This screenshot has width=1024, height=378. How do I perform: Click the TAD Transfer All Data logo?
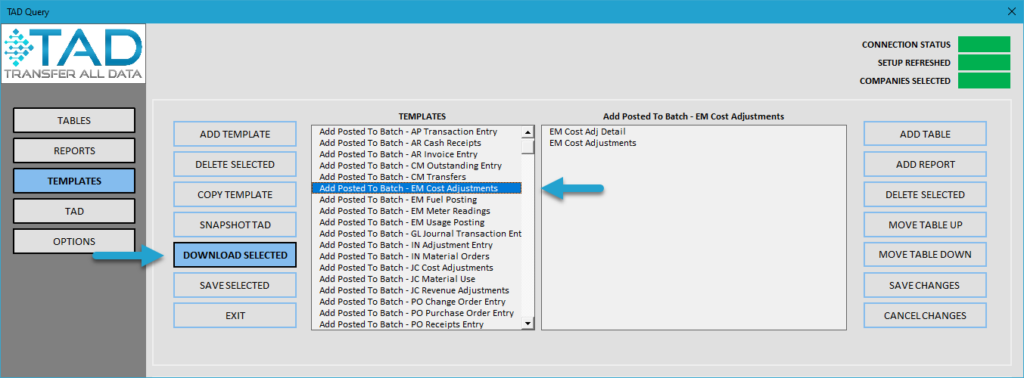coord(73,54)
